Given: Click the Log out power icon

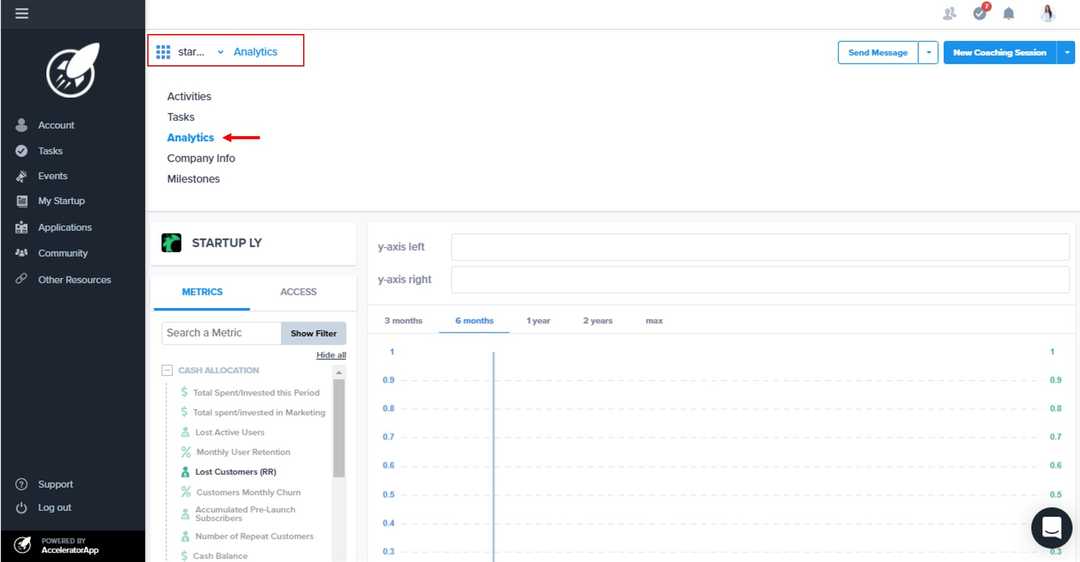Looking at the screenshot, I should coord(21,508).
